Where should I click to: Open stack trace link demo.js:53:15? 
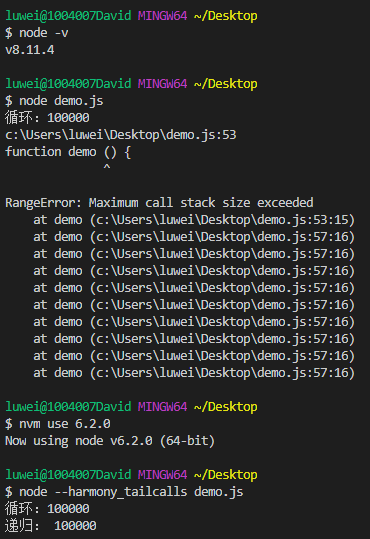[x=222, y=220]
